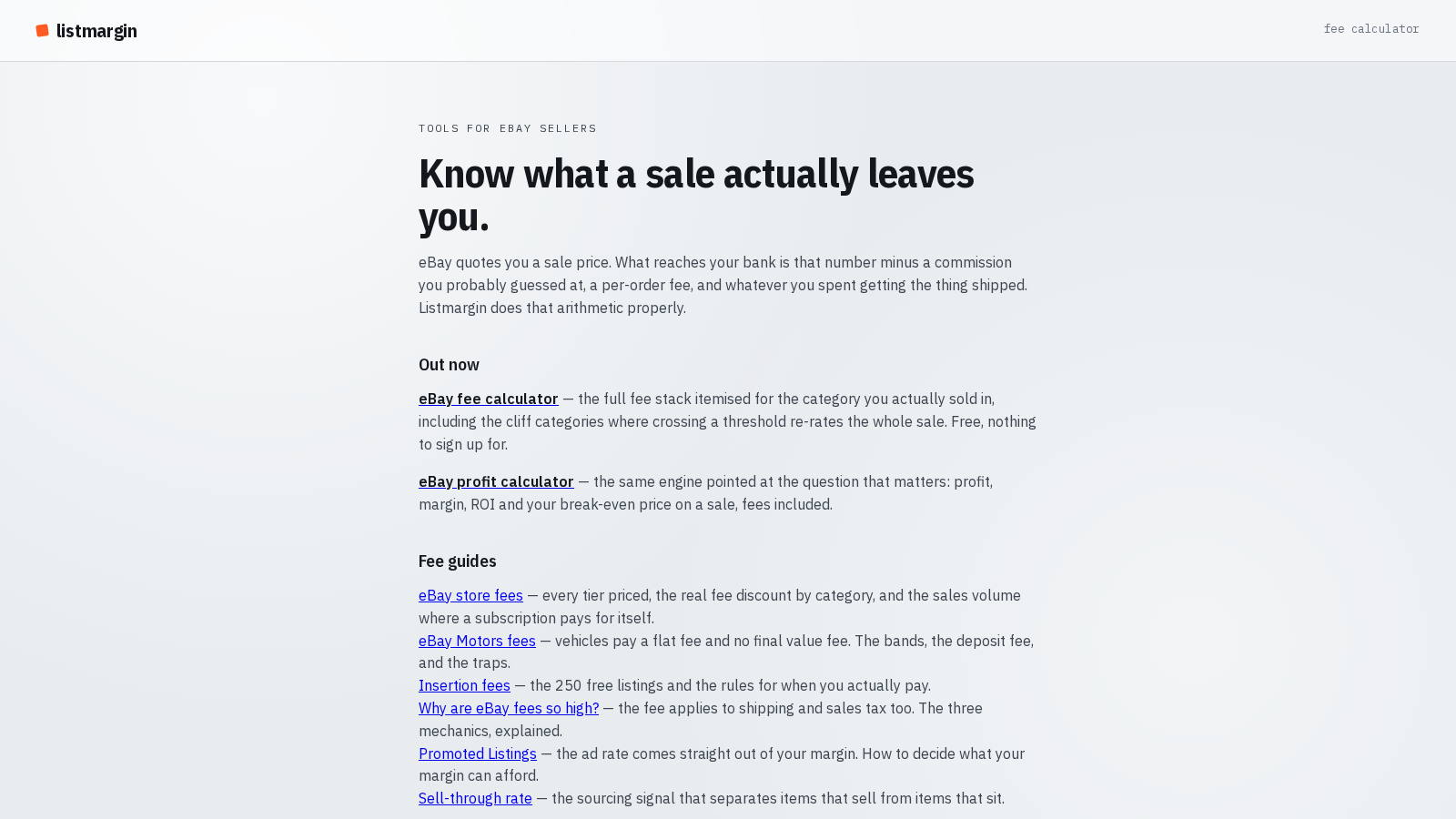Click the orange listmargin logo icon
Viewport: 1456px width, 819px height.
[42, 31]
